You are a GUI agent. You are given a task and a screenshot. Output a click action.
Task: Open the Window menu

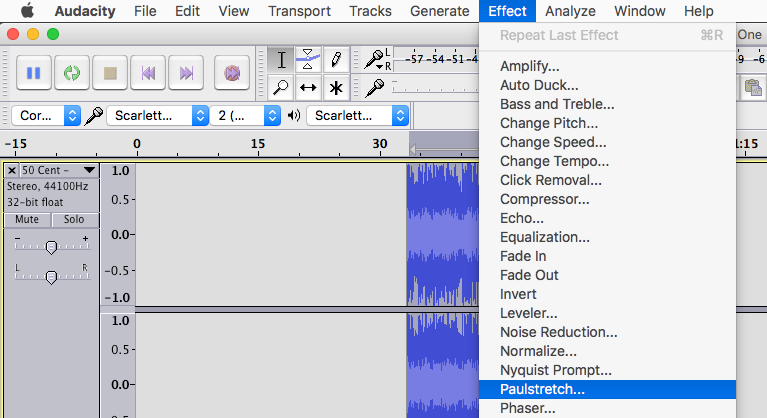click(x=640, y=11)
